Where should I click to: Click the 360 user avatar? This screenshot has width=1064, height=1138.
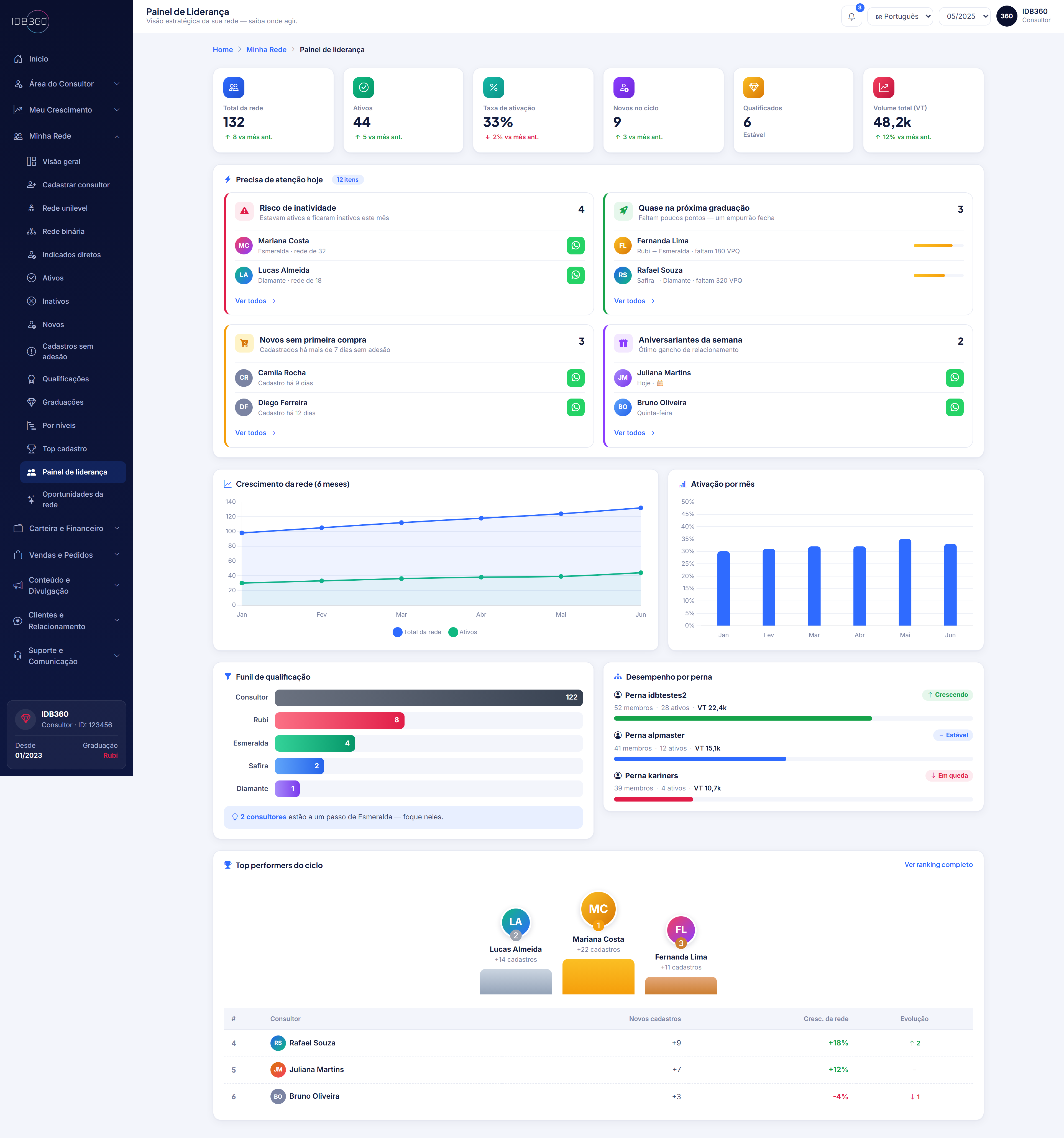tap(1006, 16)
